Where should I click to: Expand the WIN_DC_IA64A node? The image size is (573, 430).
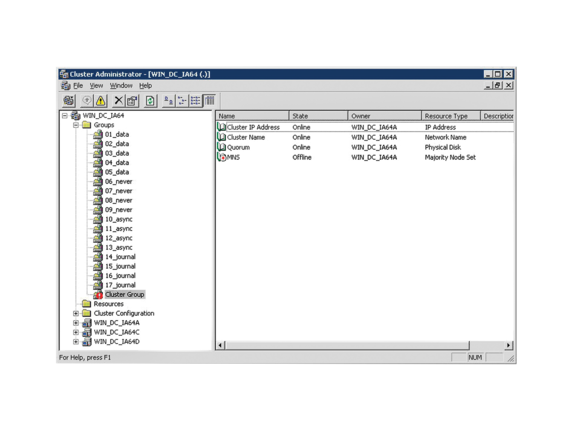[76, 323]
